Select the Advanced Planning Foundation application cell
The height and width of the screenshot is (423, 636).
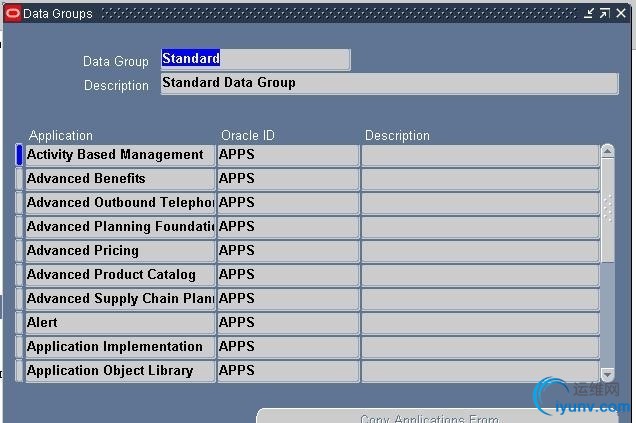[120, 227]
